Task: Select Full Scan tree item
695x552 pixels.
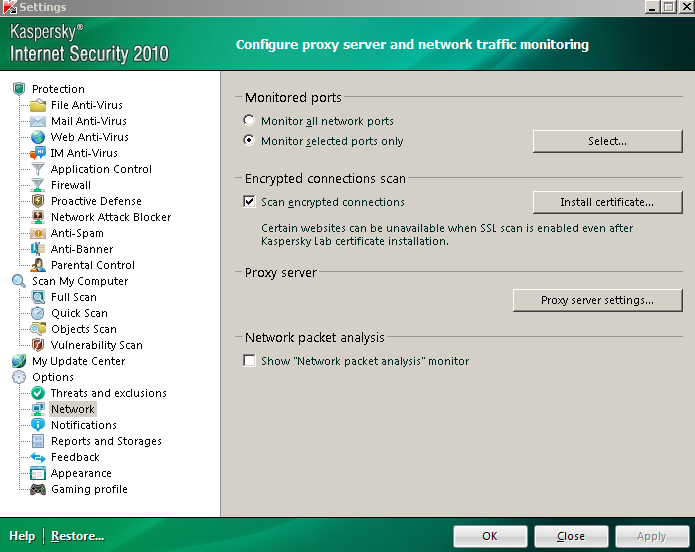Action: [x=74, y=298]
